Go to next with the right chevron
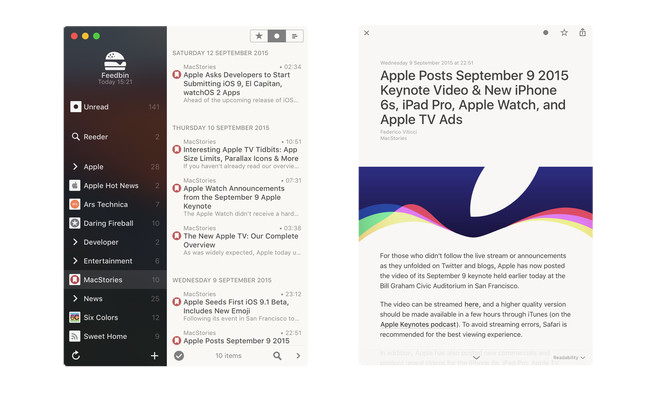The image size is (650, 400). pos(298,356)
